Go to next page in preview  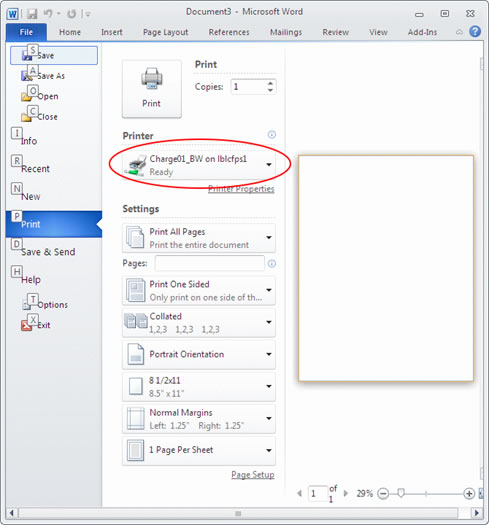(x=346, y=493)
